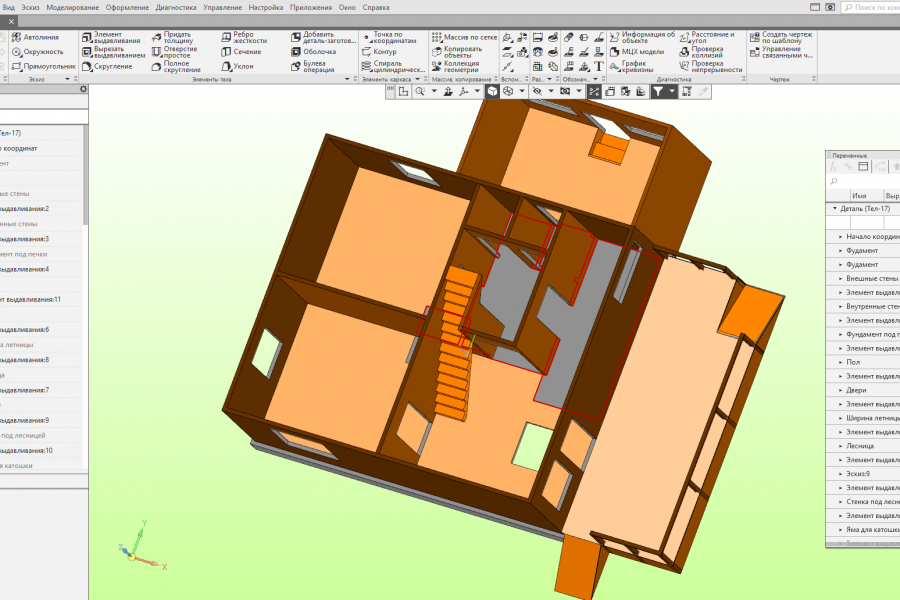900x600 pixels.
Task: Open the Булева операция tool
Action: pos(313,67)
